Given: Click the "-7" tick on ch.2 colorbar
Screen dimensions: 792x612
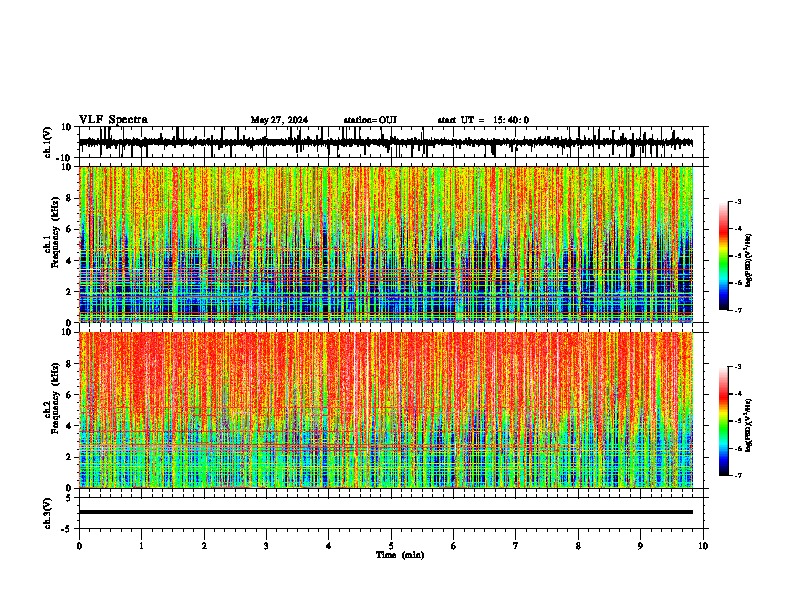Looking at the screenshot, I should point(737,475).
